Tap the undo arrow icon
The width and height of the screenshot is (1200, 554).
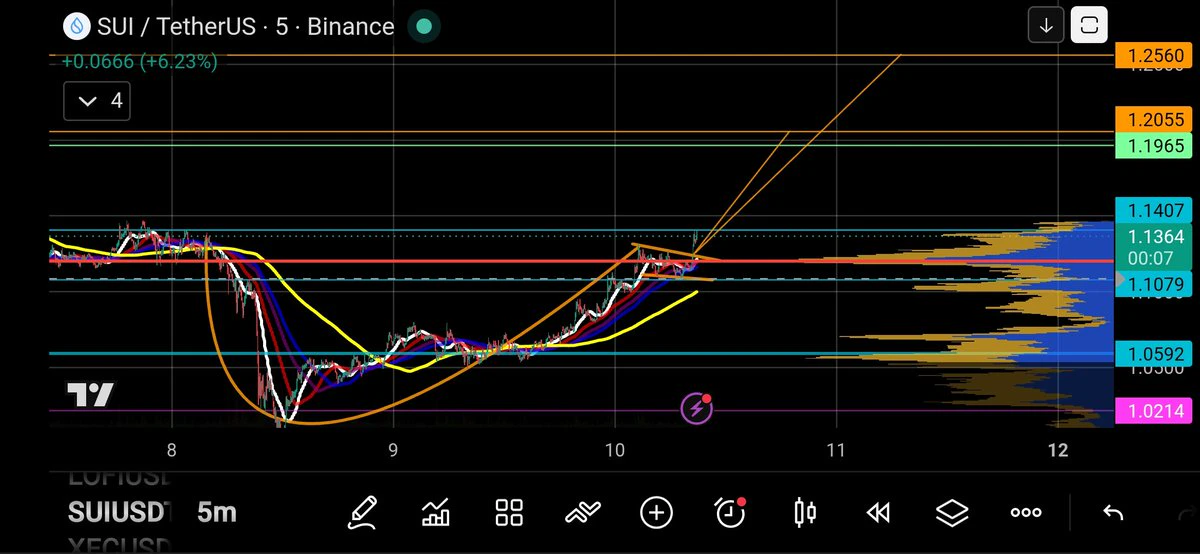(x=1112, y=513)
